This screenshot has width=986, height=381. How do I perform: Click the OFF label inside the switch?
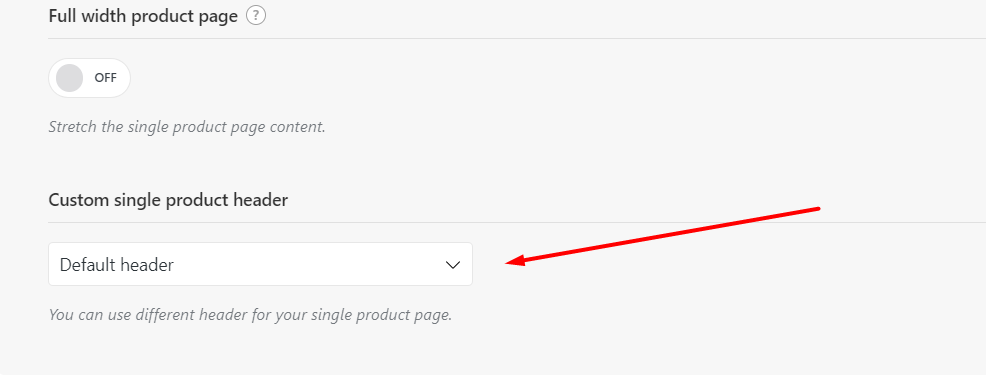(x=106, y=78)
